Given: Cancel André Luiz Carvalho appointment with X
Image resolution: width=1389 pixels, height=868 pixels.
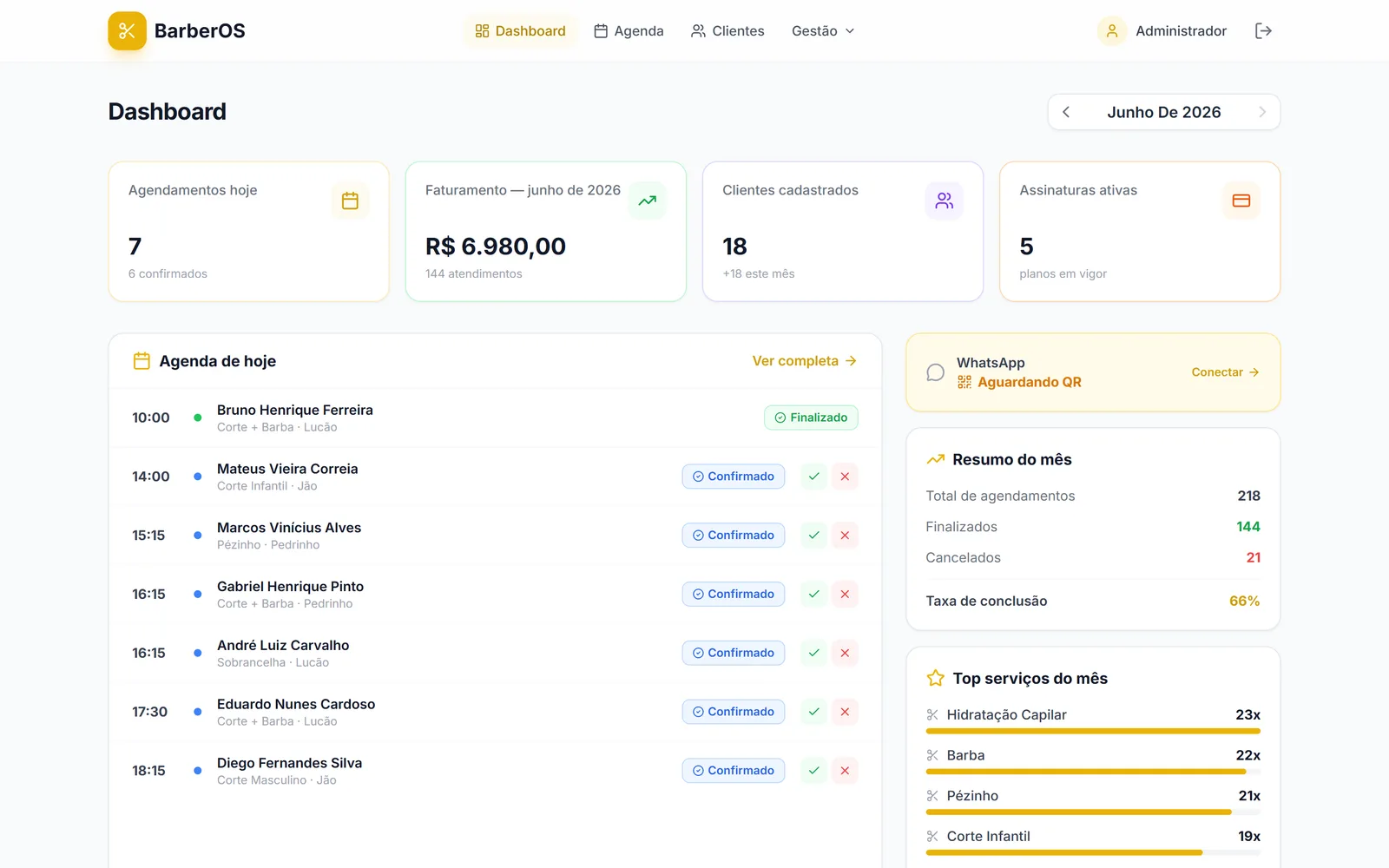Looking at the screenshot, I should [x=845, y=653].
